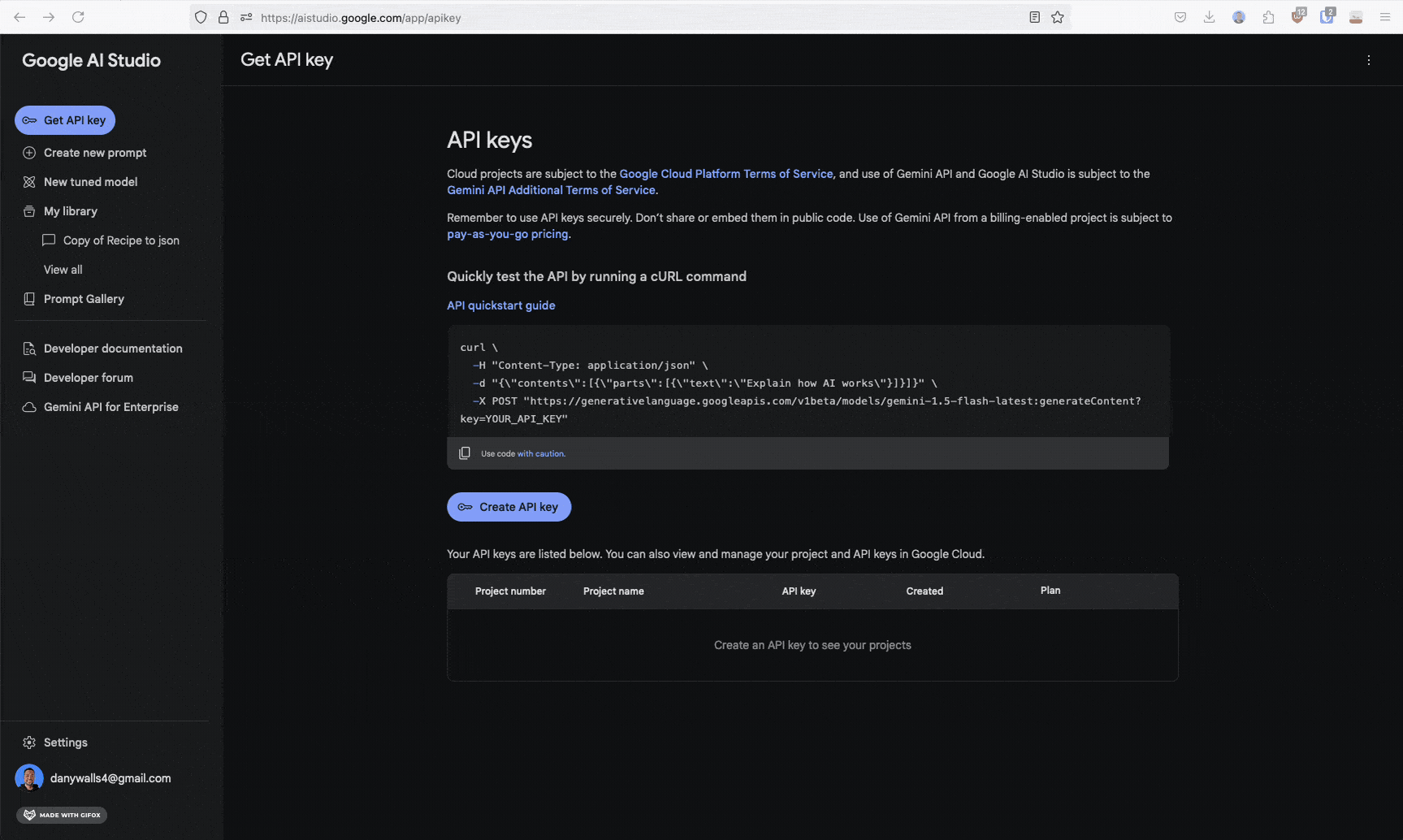Click the Project name column header
Viewport: 1403px width, 840px height.
click(613, 591)
